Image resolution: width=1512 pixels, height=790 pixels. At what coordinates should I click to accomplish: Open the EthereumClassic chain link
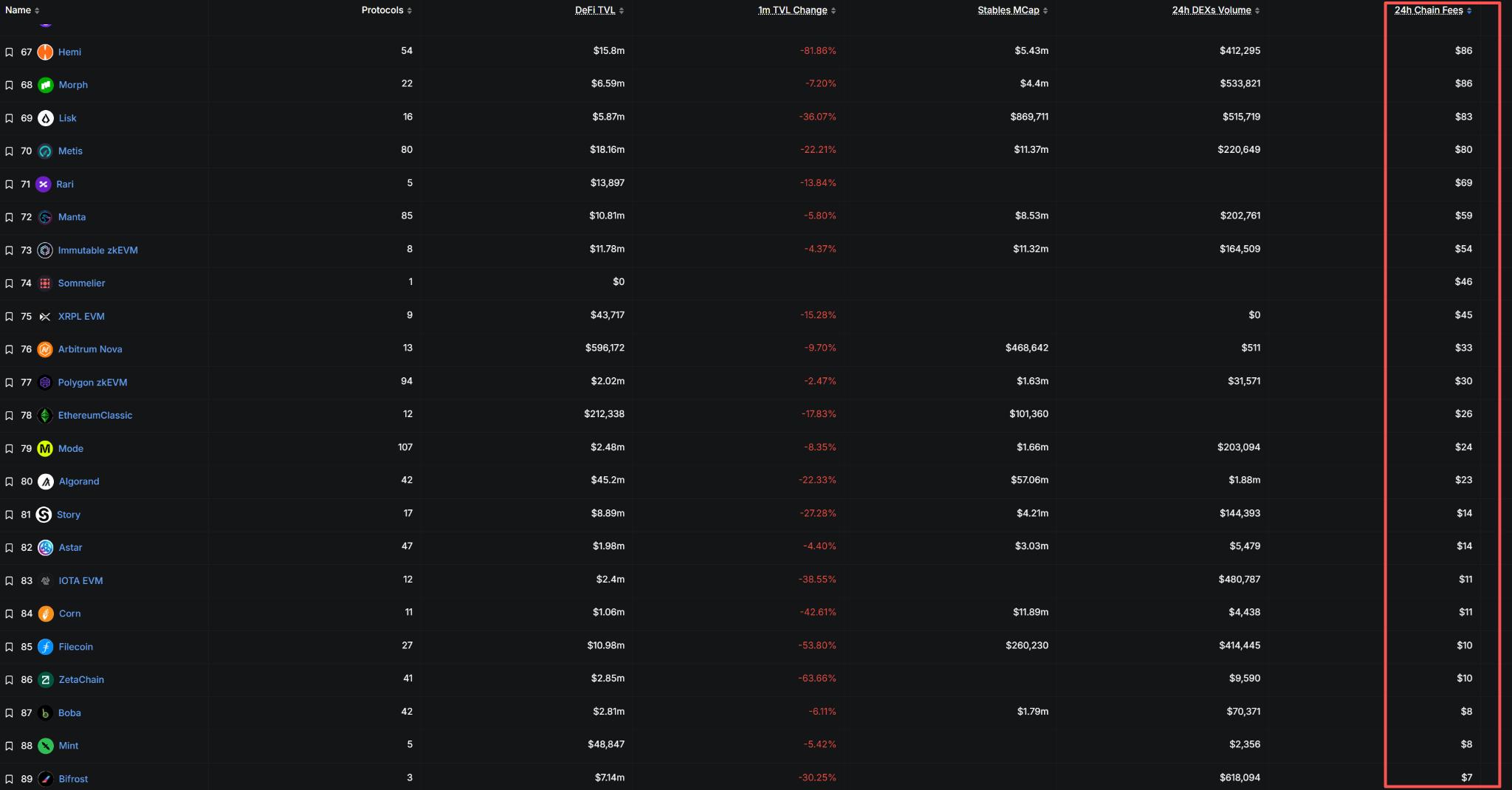[95, 415]
